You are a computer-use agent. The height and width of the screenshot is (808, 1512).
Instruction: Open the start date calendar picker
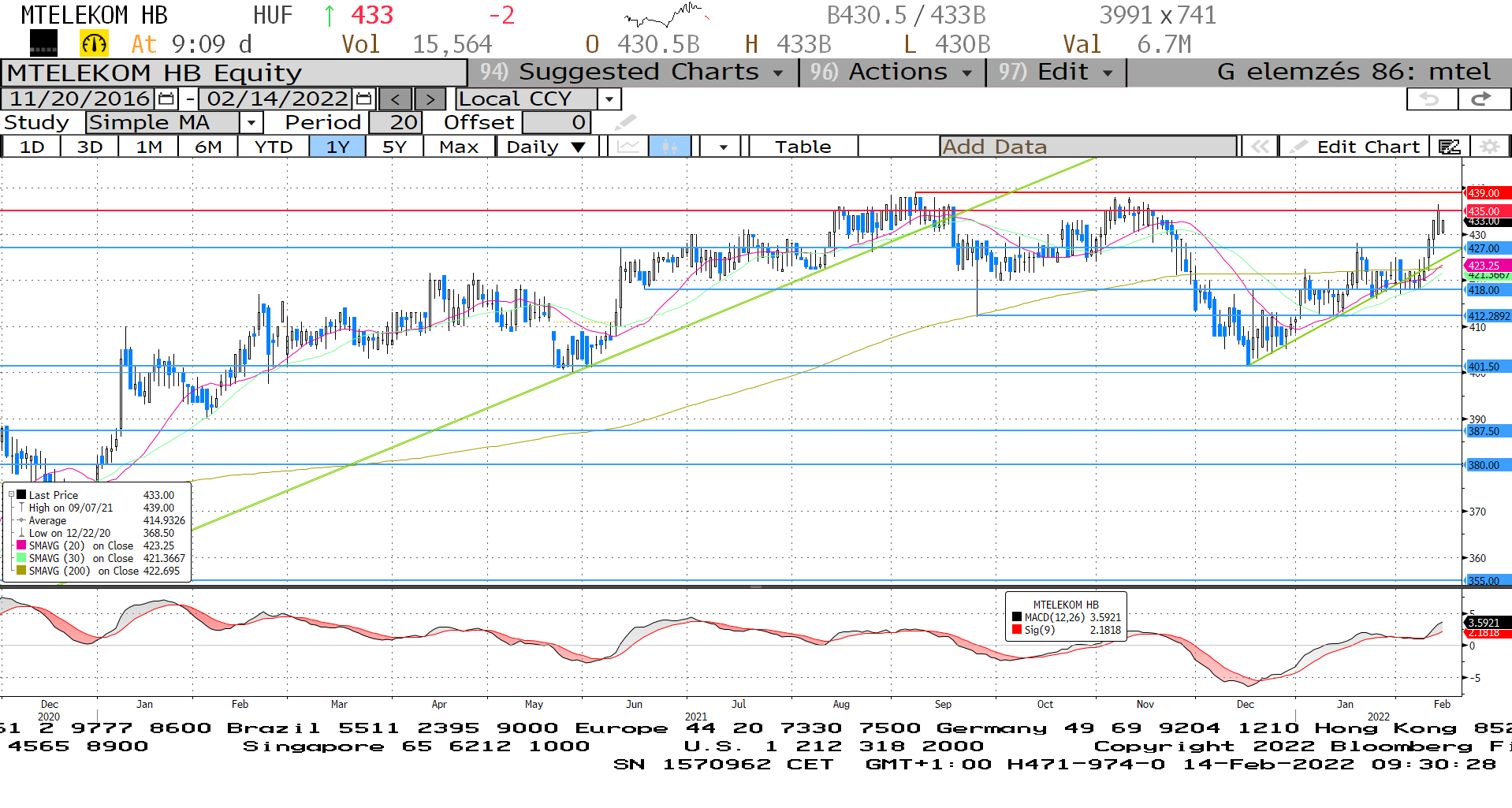pyautogui.click(x=166, y=99)
